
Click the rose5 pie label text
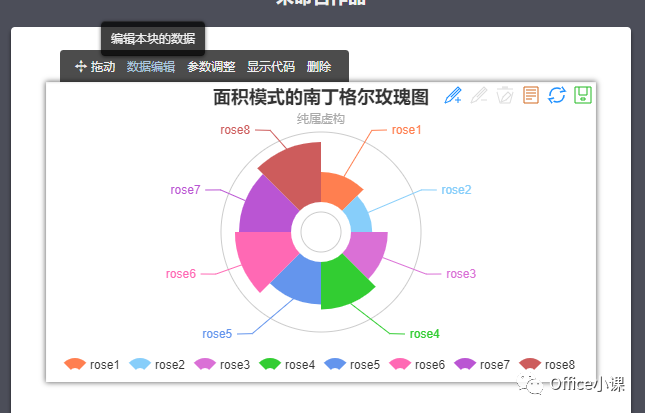pyautogui.click(x=217, y=334)
